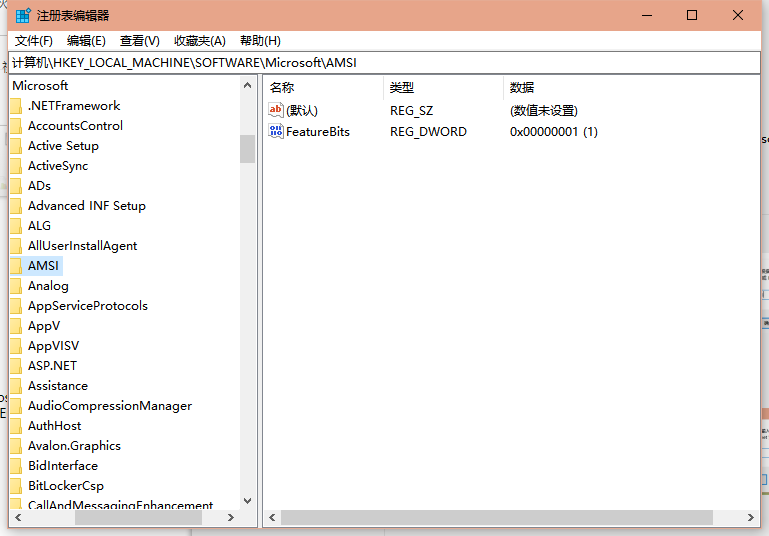
Task: Open the 文件(F) menu
Action: (33, 41)
